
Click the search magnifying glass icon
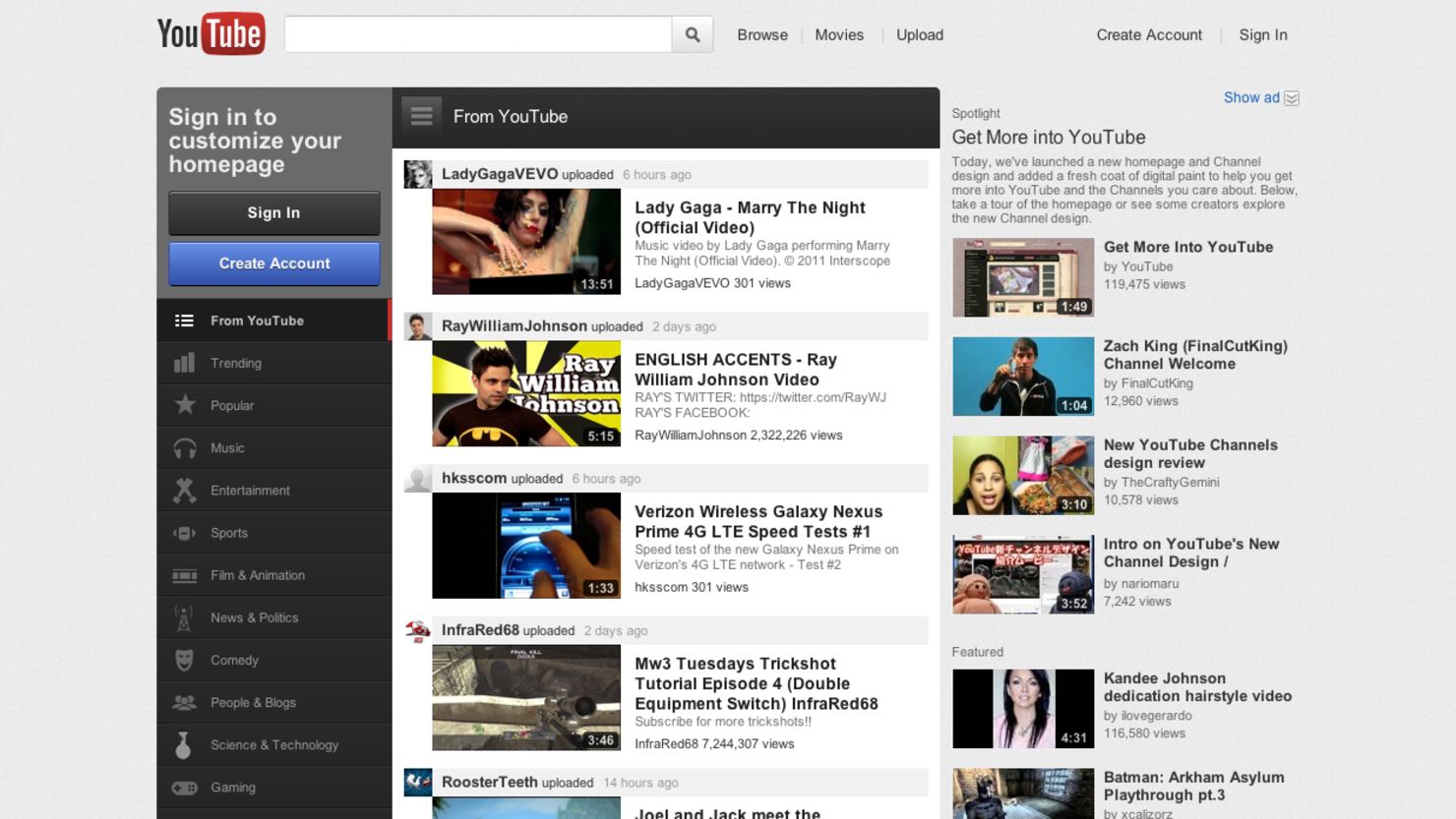click(693, 33)
